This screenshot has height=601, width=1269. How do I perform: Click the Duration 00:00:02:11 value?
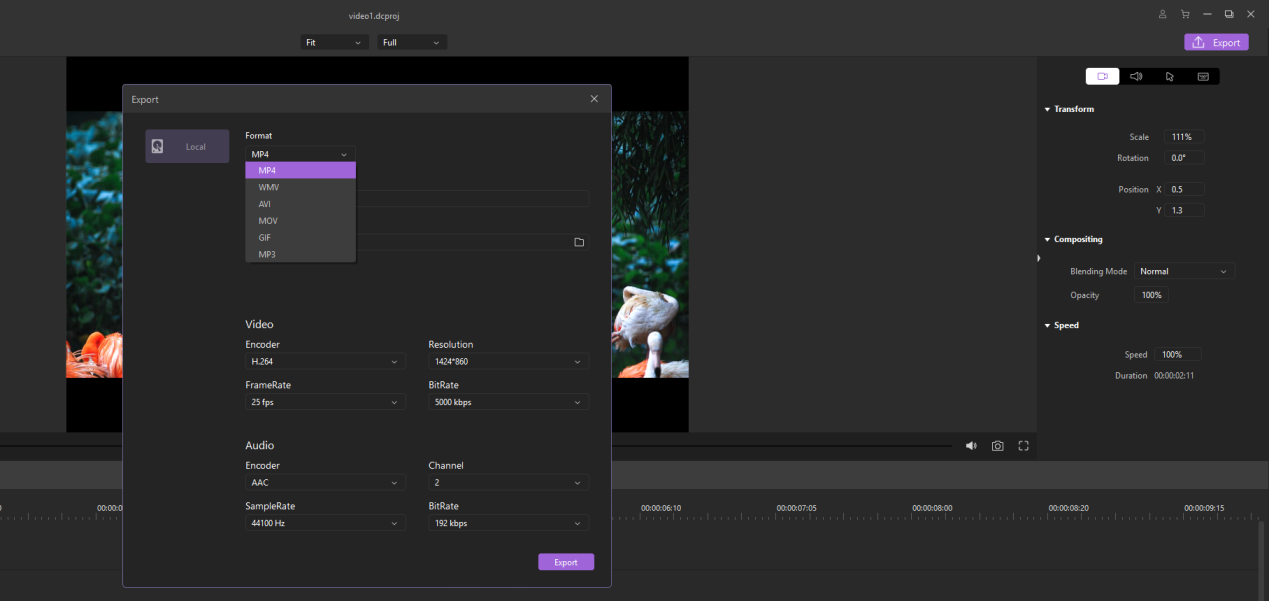click(x=1174, y=376)
